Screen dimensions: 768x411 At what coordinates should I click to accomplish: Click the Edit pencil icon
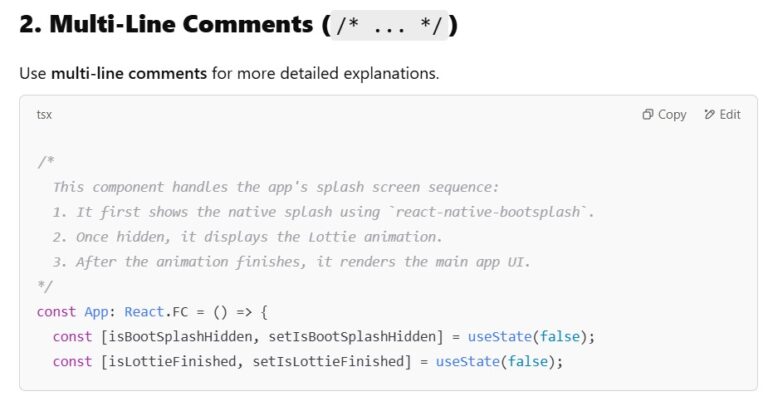pyautogui.click(x=710, y=115)
